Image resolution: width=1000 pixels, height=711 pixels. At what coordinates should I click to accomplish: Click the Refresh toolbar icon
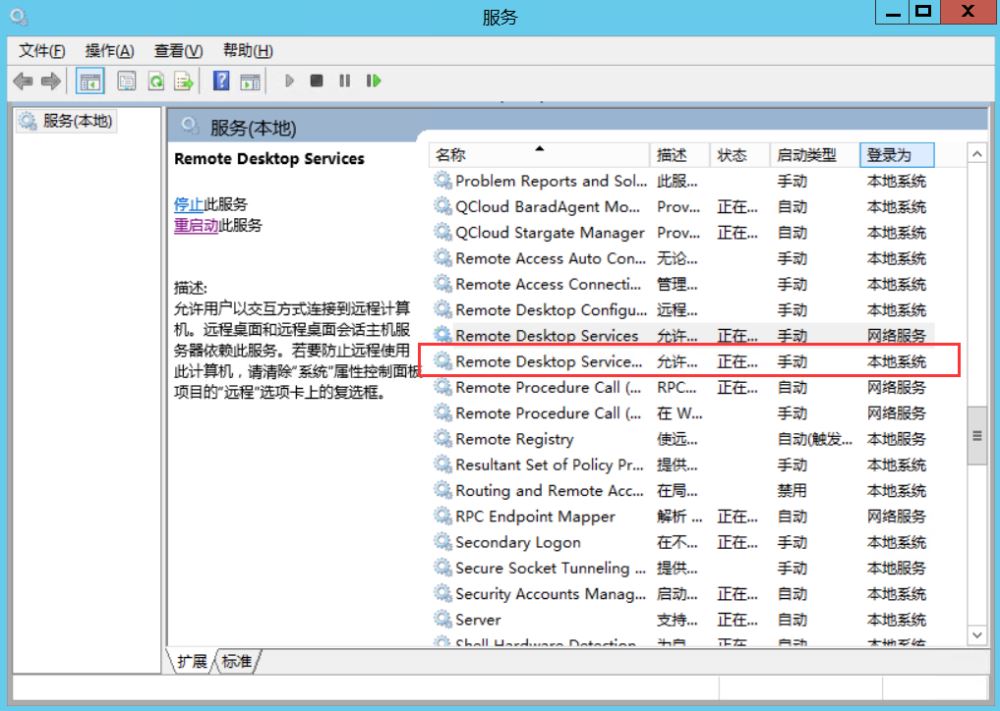[x=156, y=81]
